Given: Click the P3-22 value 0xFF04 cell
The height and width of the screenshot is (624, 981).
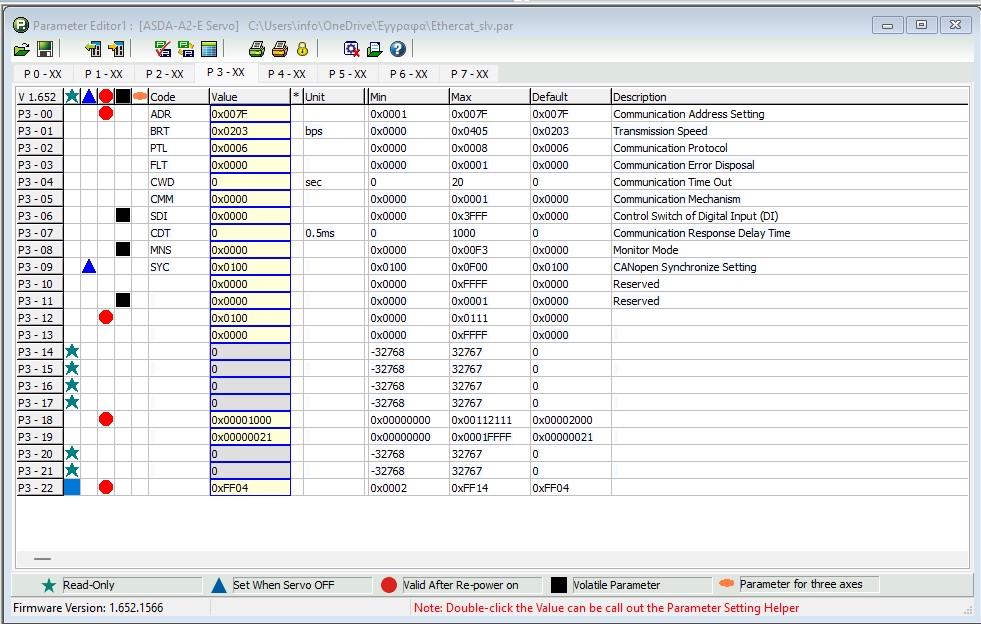Looking at the screenshot, I should 249,488.
